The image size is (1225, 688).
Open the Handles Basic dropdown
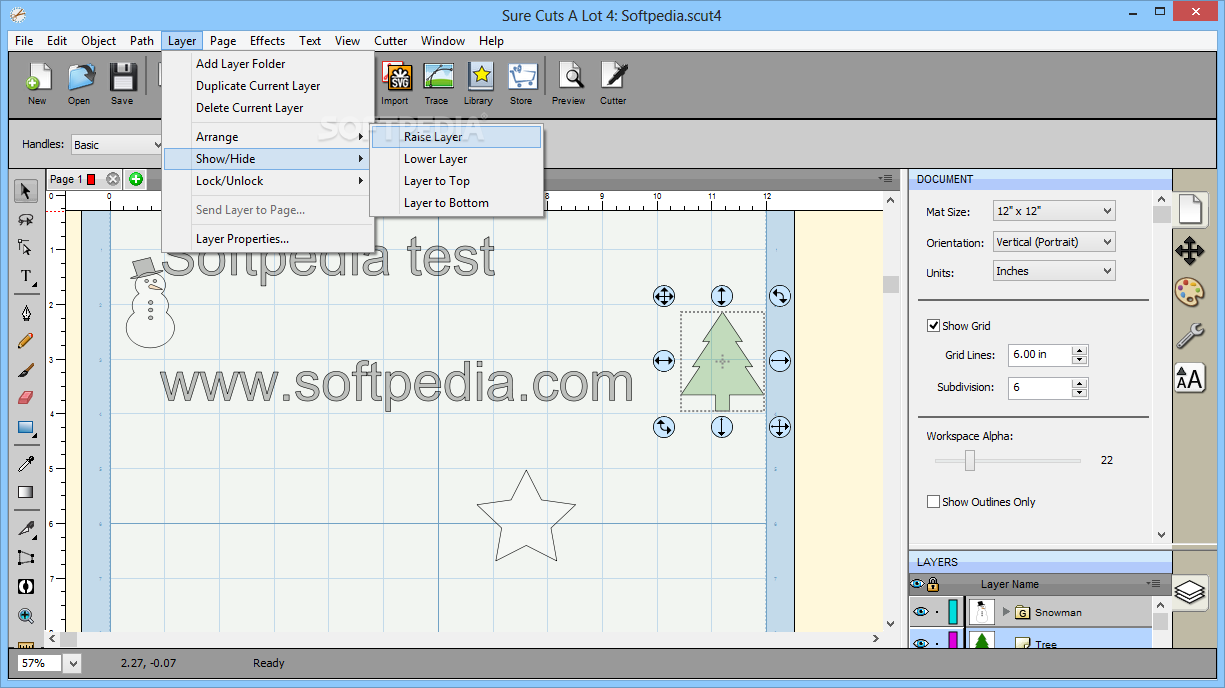[117, 145]
